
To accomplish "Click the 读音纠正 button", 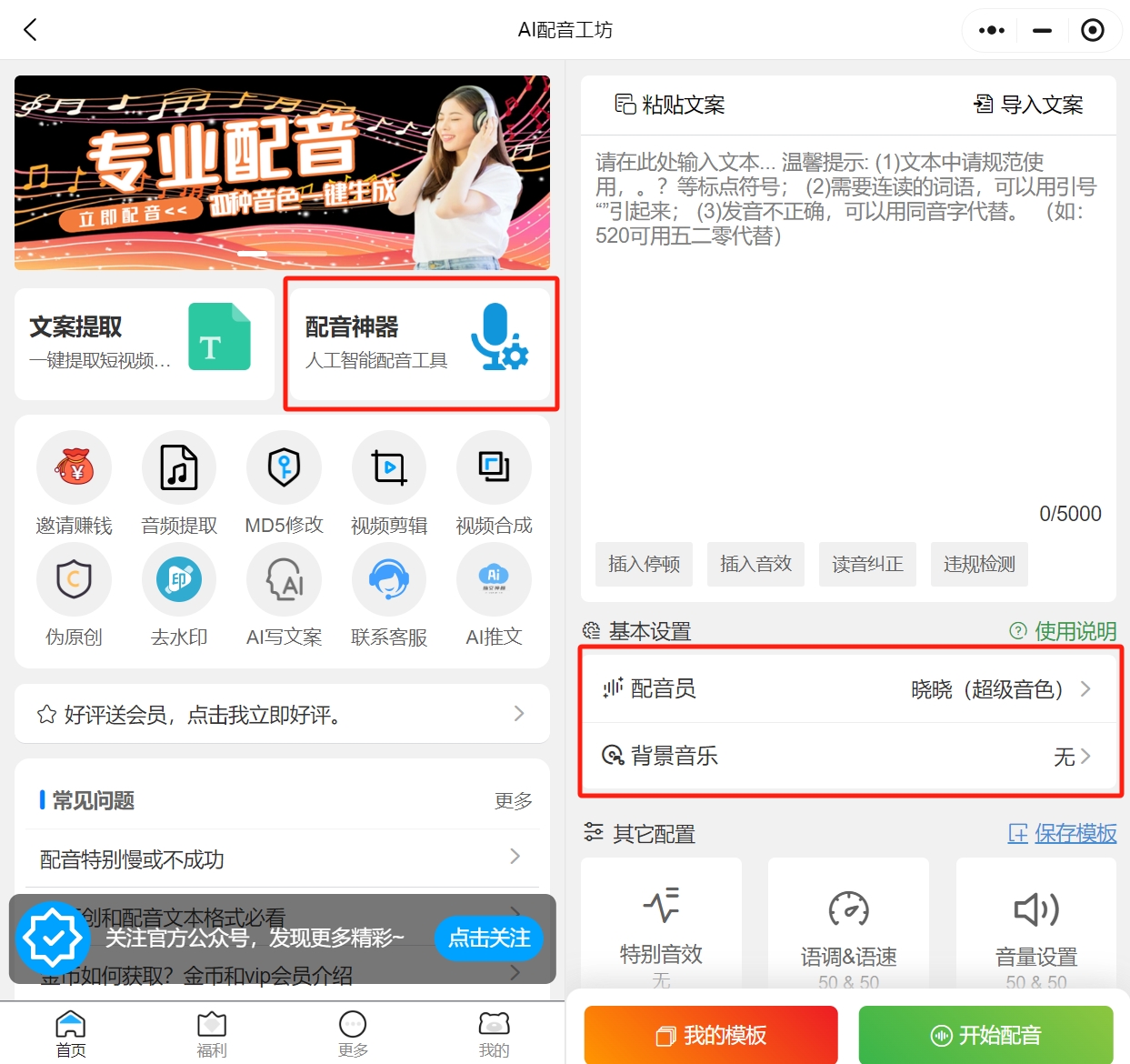I will coord(868,564).
